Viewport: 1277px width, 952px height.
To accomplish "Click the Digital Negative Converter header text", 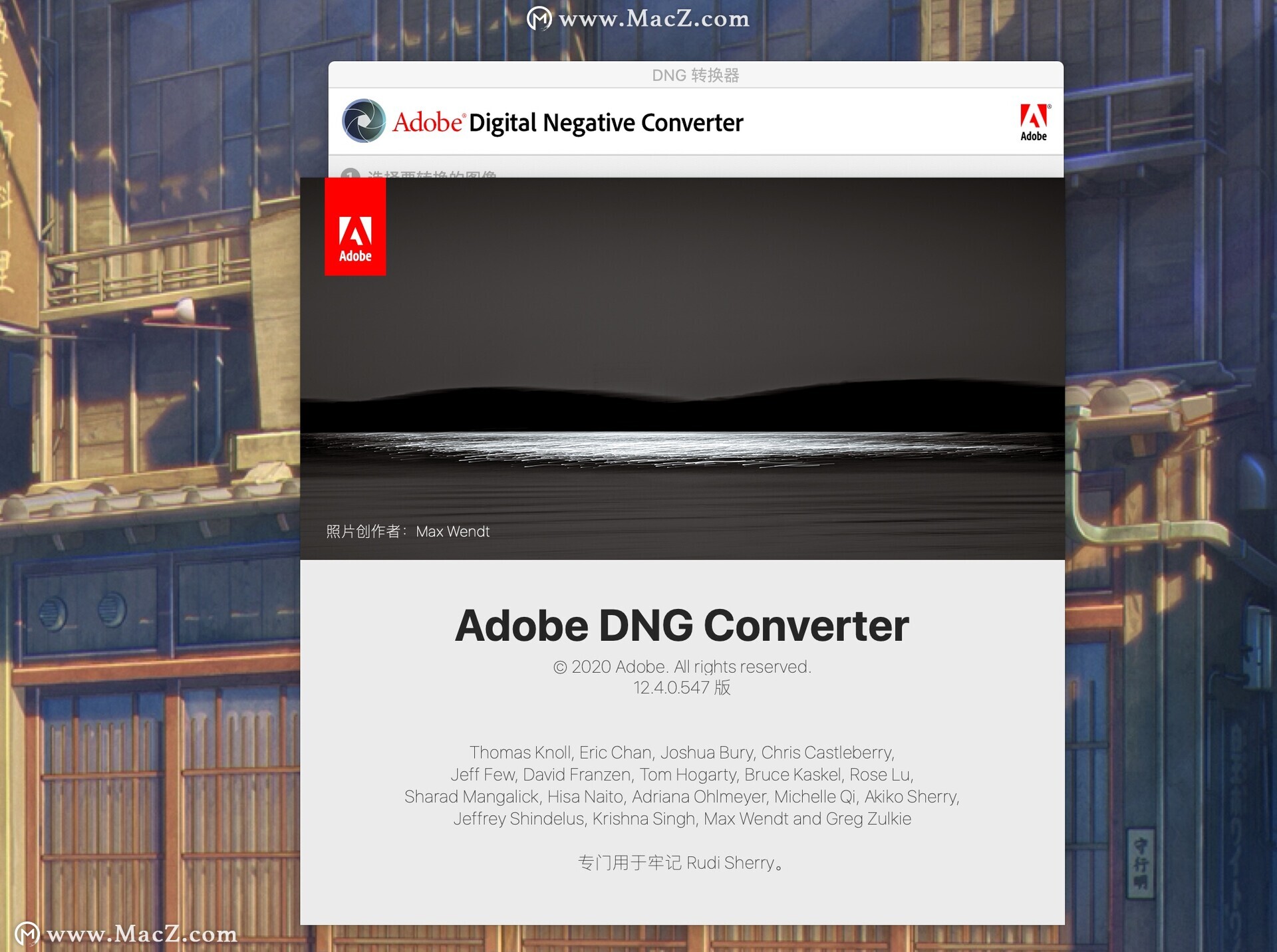I will 606,123.
